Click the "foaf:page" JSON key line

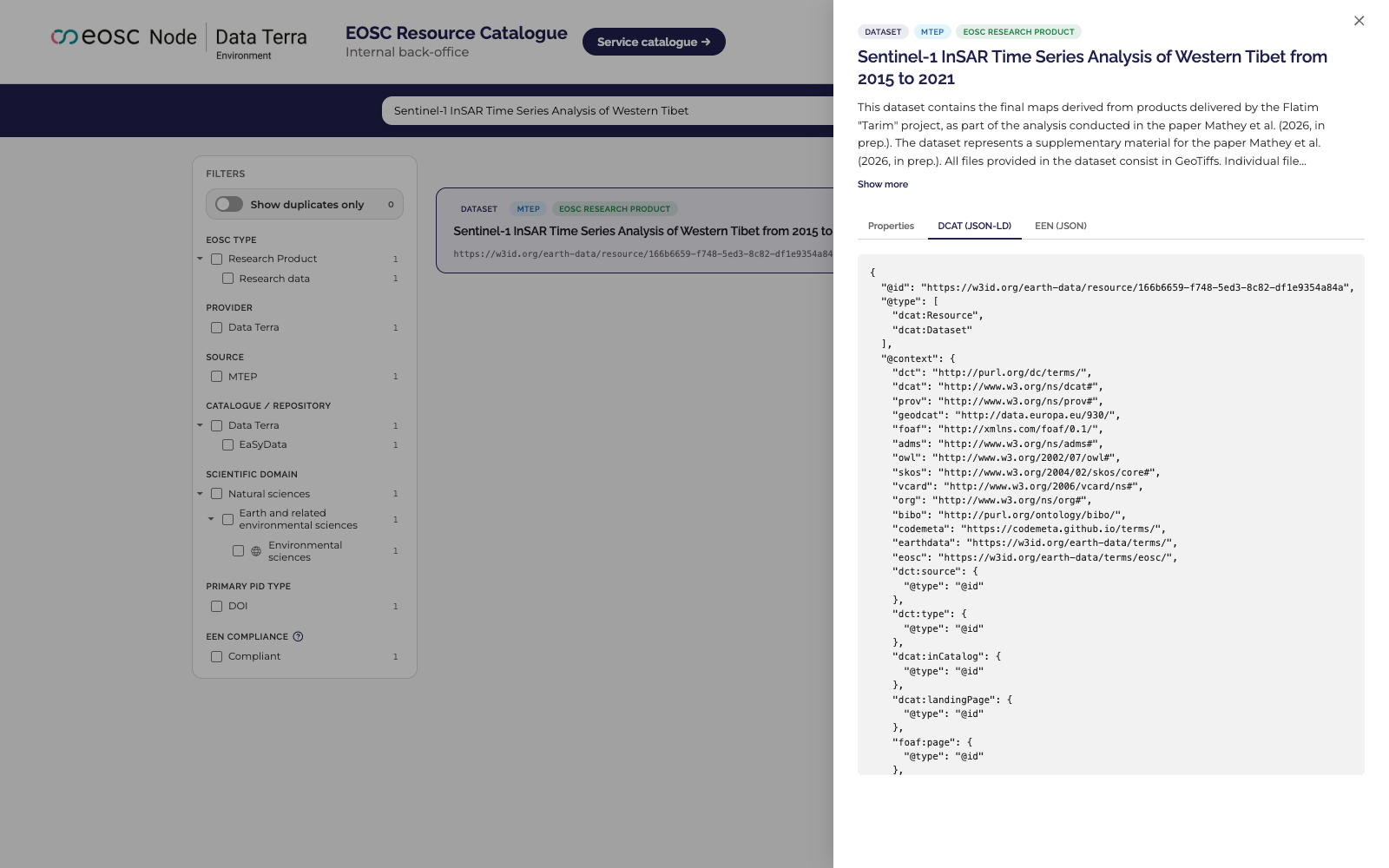932,742
